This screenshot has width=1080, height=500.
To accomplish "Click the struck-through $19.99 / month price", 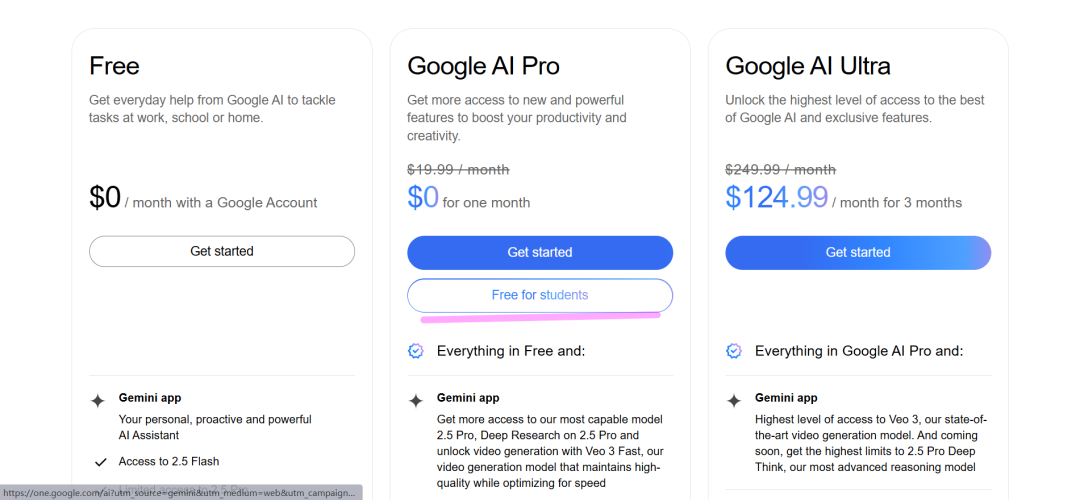I will click(458, 169).
